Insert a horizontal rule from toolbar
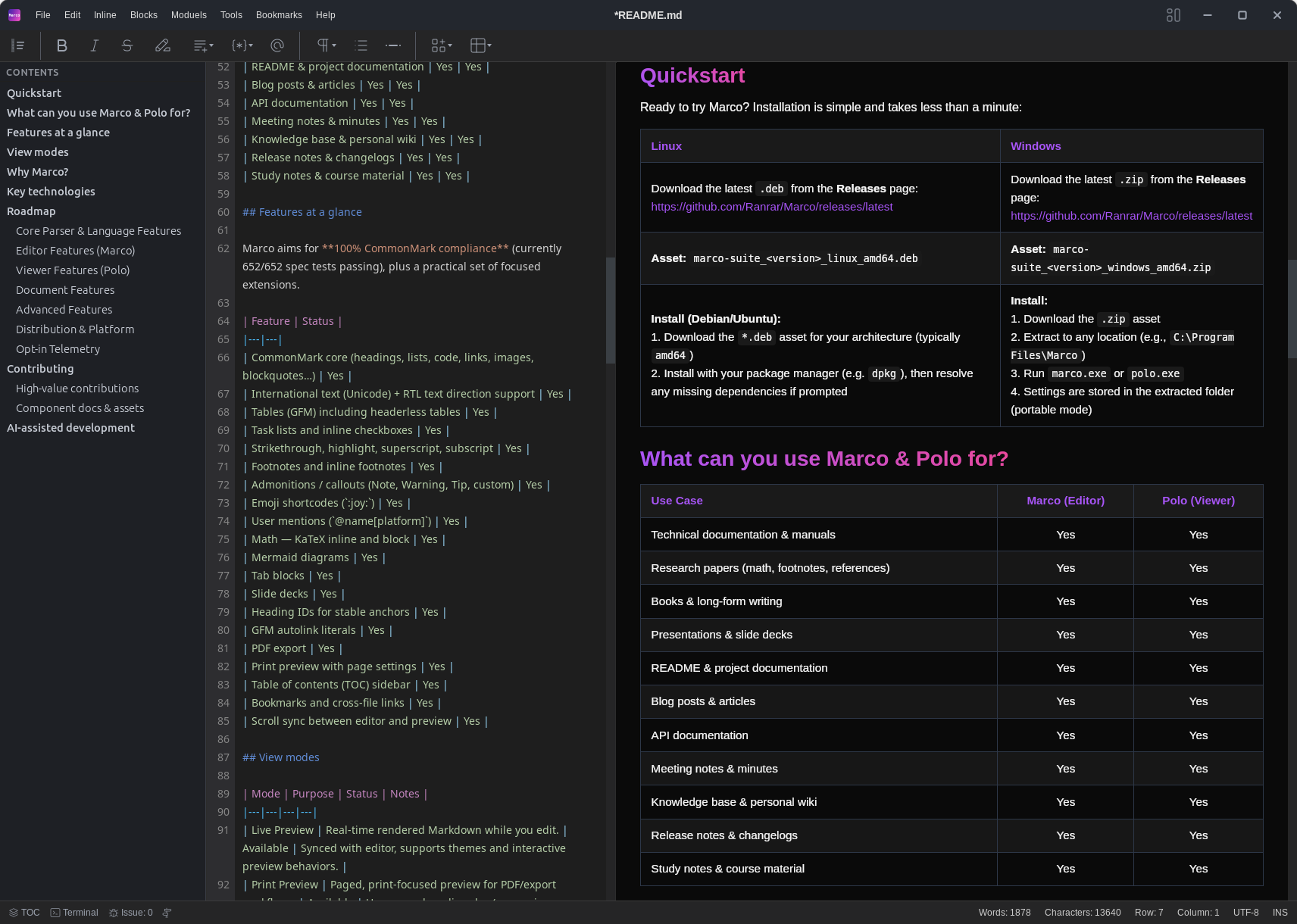The width and height of the screenshot is (1297, 924). [x=393, y=45]
